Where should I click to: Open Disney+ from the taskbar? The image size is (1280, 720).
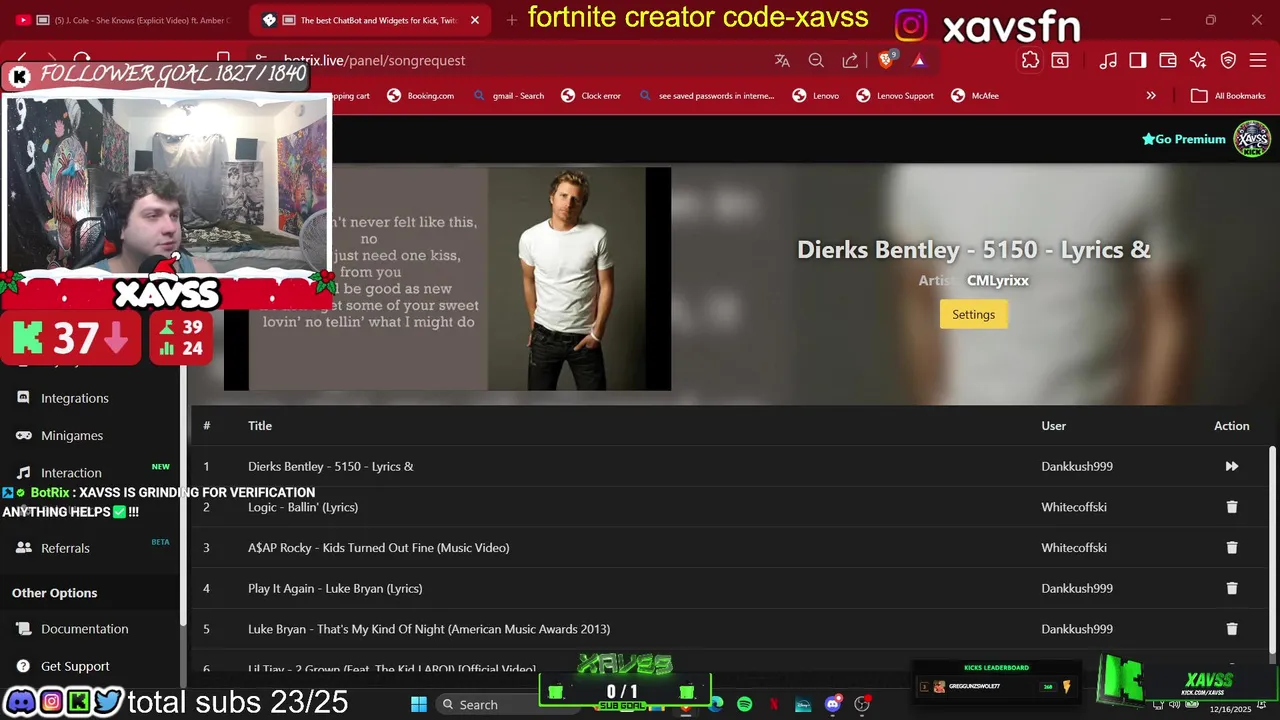tap(803, 704)
